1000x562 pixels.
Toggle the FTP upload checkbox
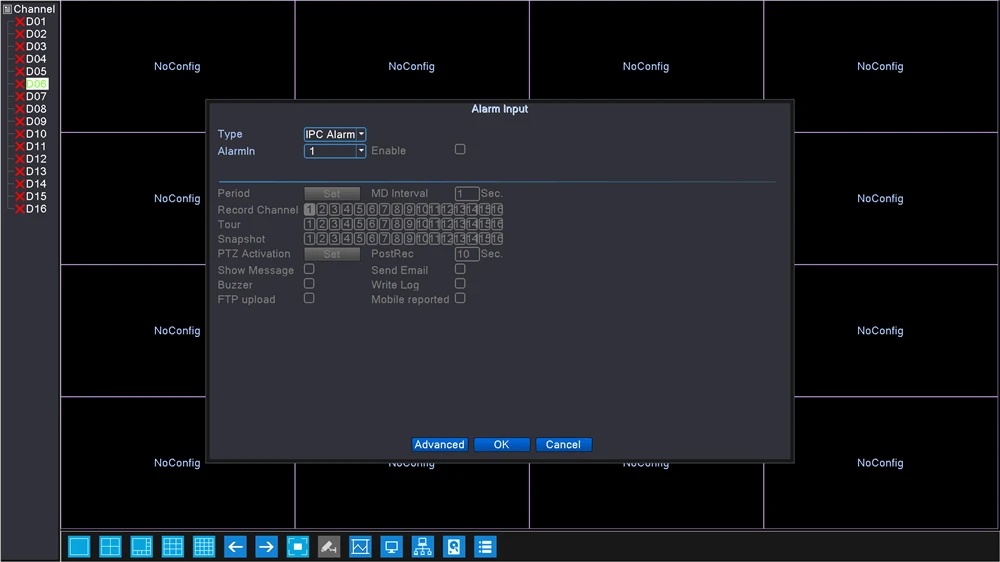[x=309, y=299]
